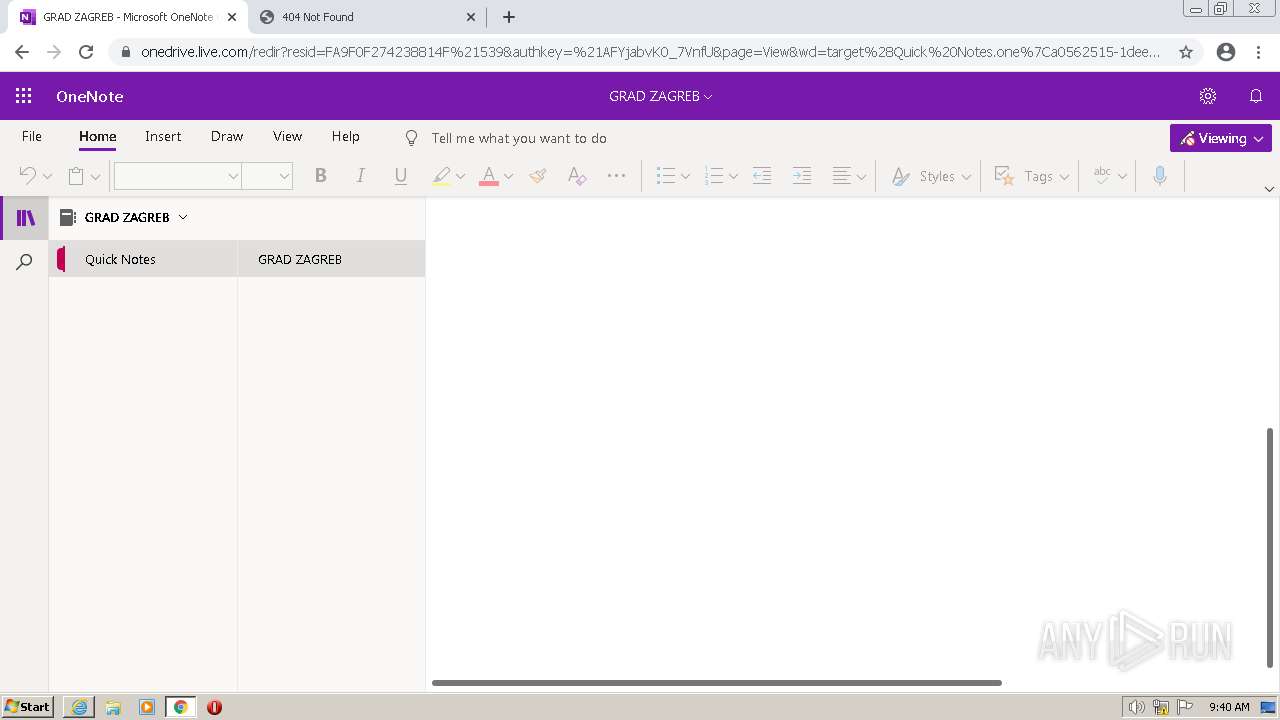This screenshot has width=1280, height=720.
Task: Open the notifications bell
Action: tap(1256, 96)
